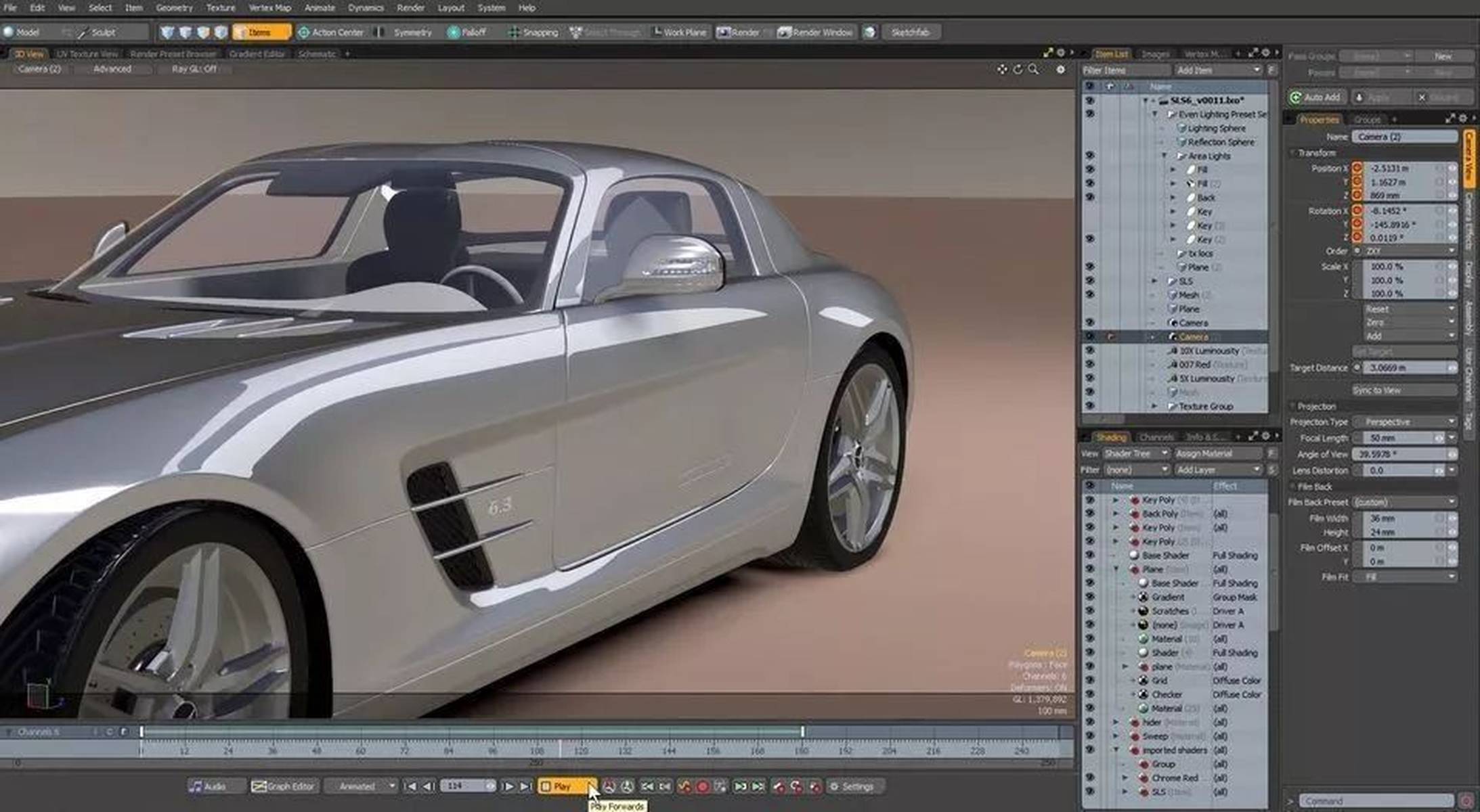This screenshot has width=1480, height=812.
Task: Click the viewport rotate icon
Action: [1018, 70]
